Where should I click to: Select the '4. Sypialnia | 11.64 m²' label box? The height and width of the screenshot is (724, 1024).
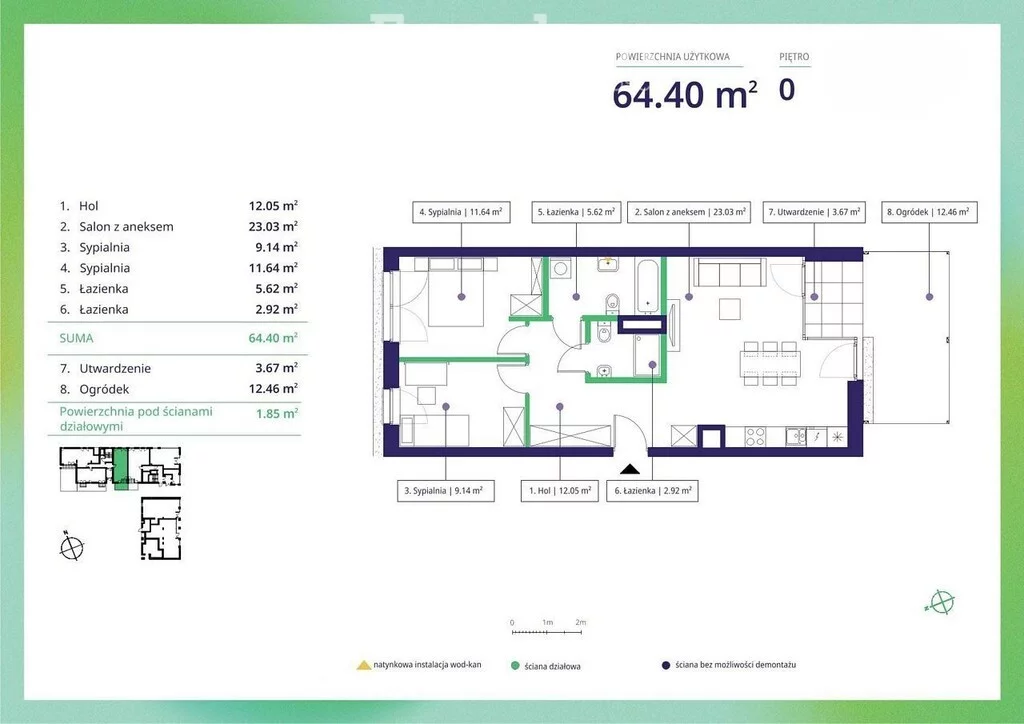pyautogui.click(x=461, y=212)
